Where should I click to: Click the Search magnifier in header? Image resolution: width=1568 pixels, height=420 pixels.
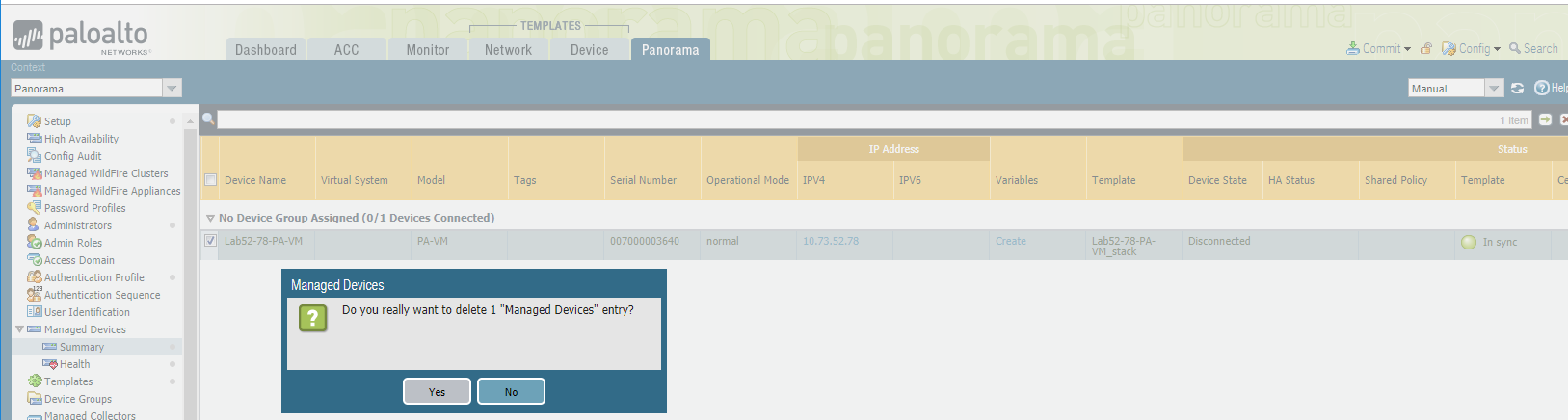point(1515,48)
